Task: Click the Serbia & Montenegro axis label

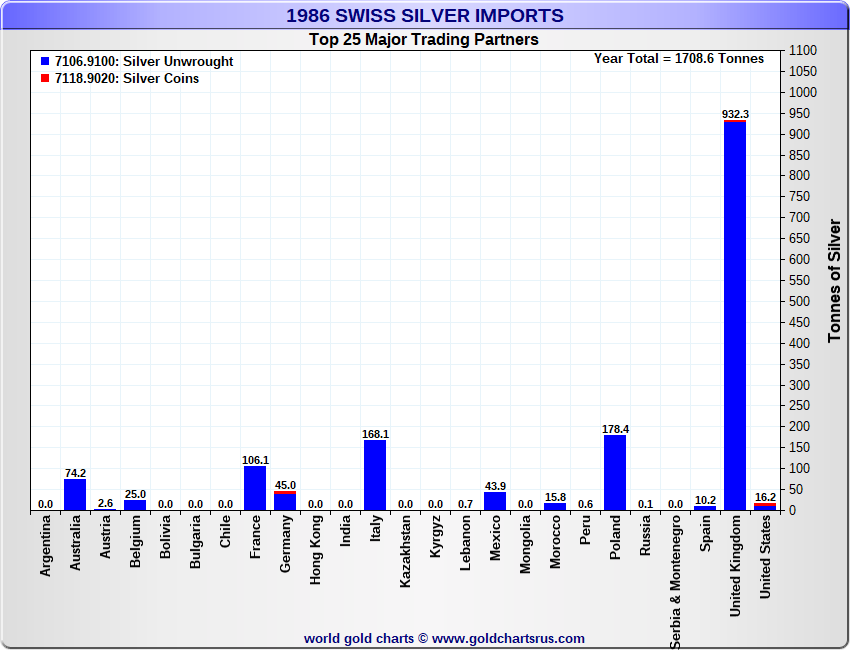Action: point(675,582)
